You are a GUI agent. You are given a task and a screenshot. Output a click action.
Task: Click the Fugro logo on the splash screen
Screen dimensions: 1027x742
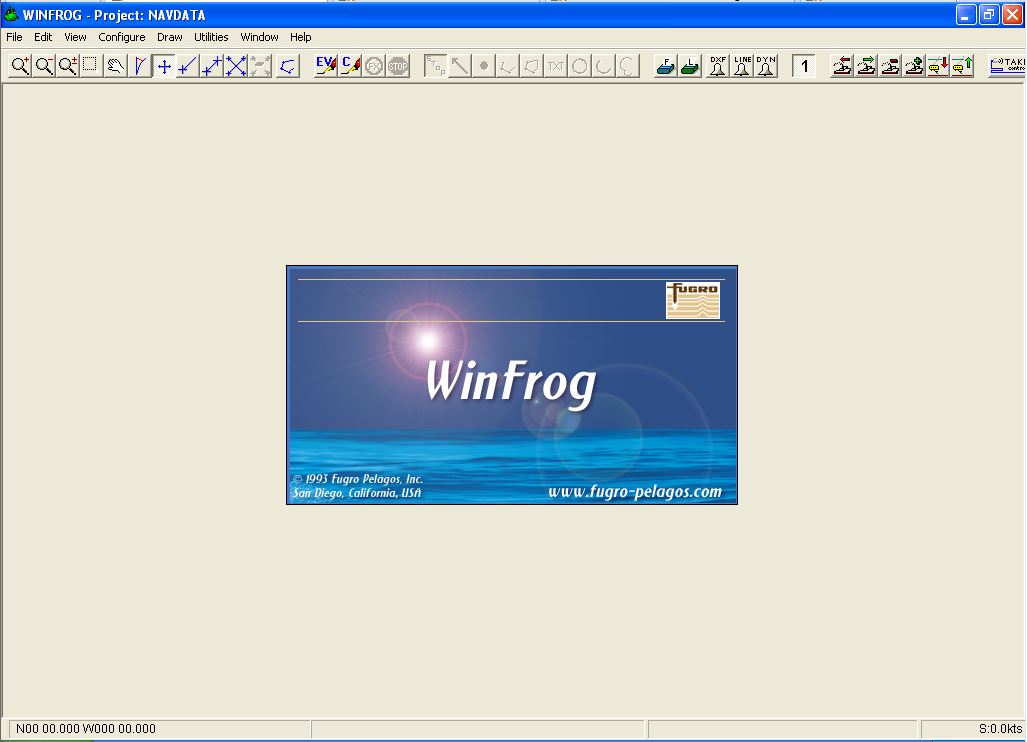(691, 299)
